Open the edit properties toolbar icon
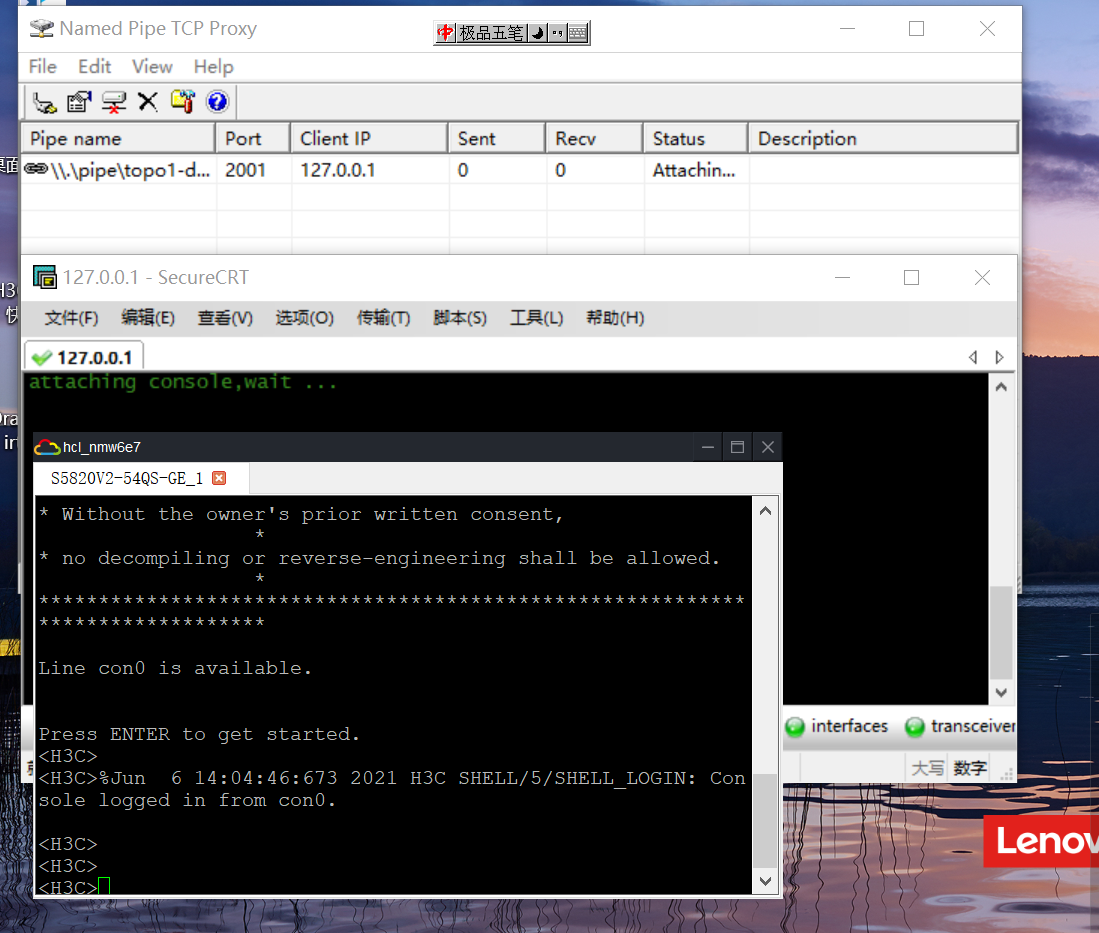The height and width of the screenshot is (933, 1099). coord(78,102)
